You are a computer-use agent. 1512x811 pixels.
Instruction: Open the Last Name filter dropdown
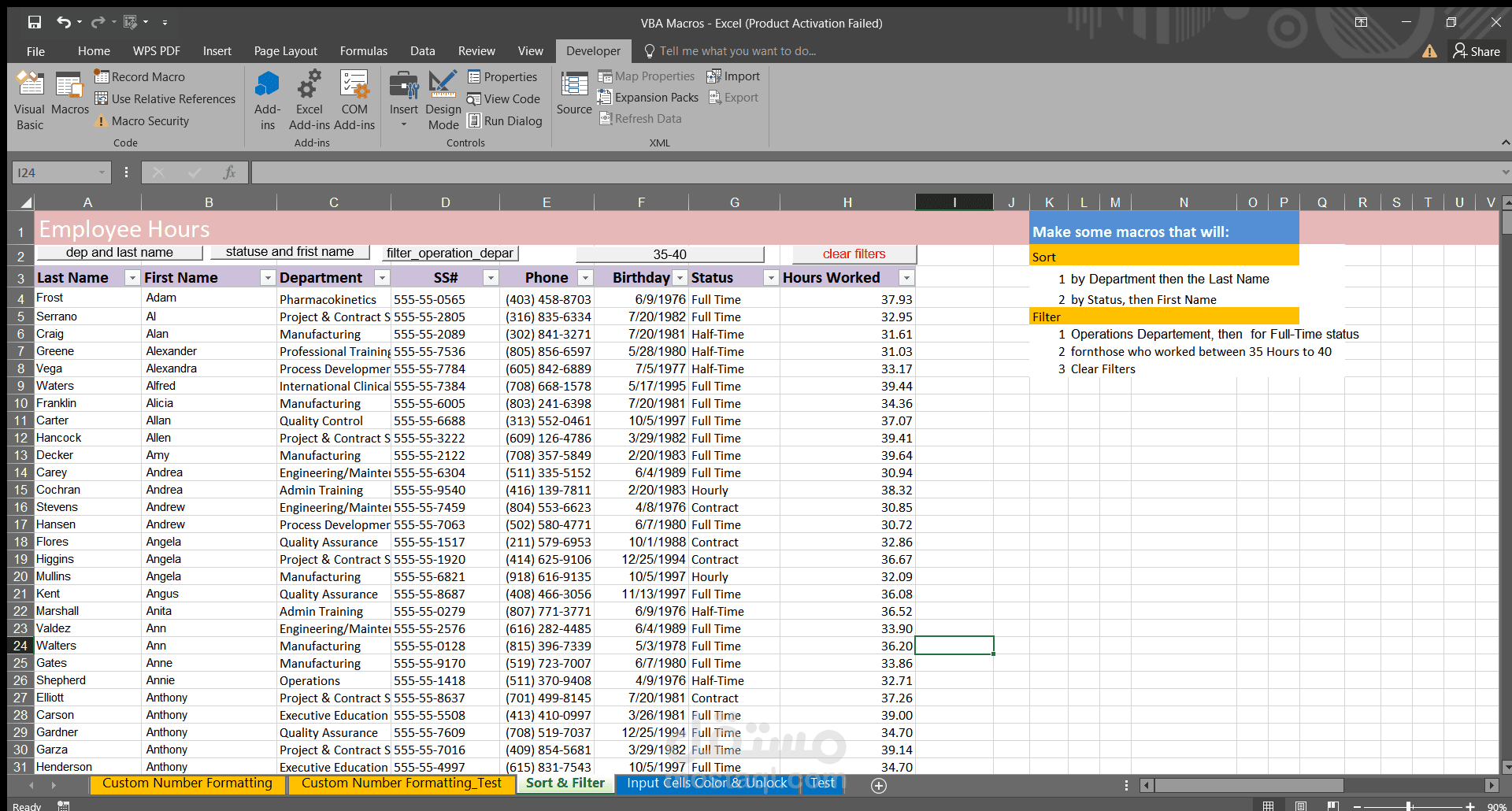(132, 278)
